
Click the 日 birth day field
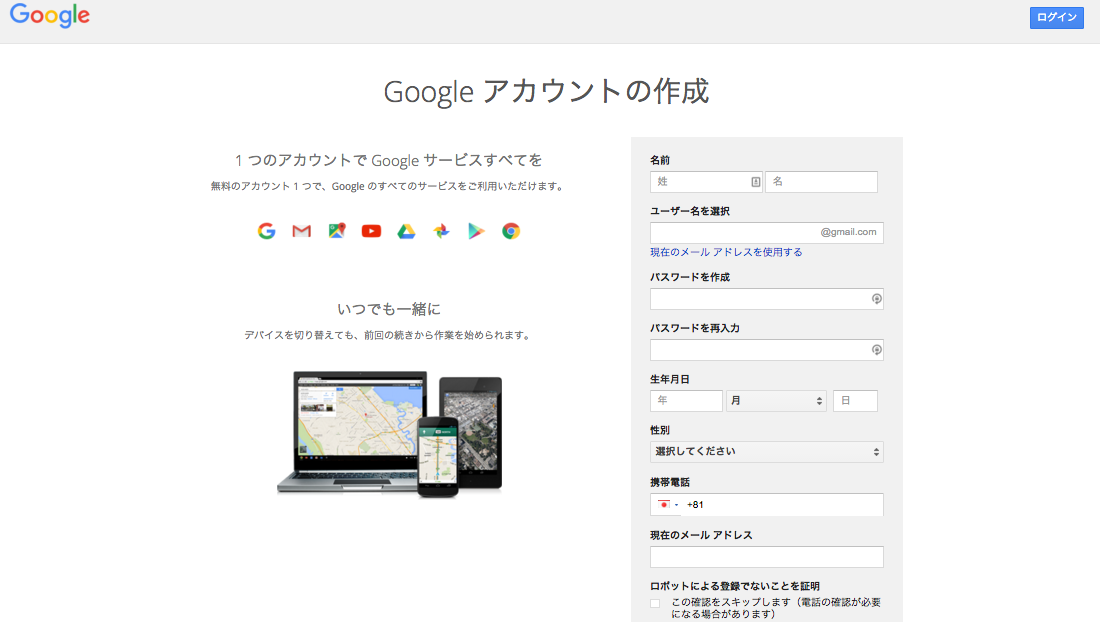click(855, 400)
